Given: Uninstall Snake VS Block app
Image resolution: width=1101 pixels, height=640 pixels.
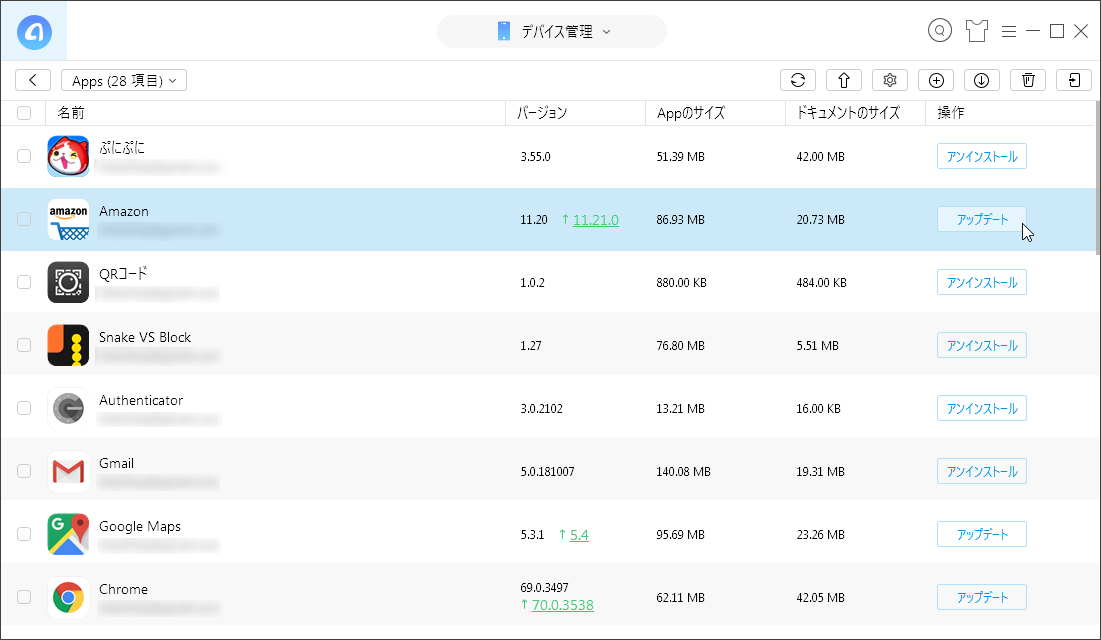Looking at the screenshot, I should tap(982, 345).
